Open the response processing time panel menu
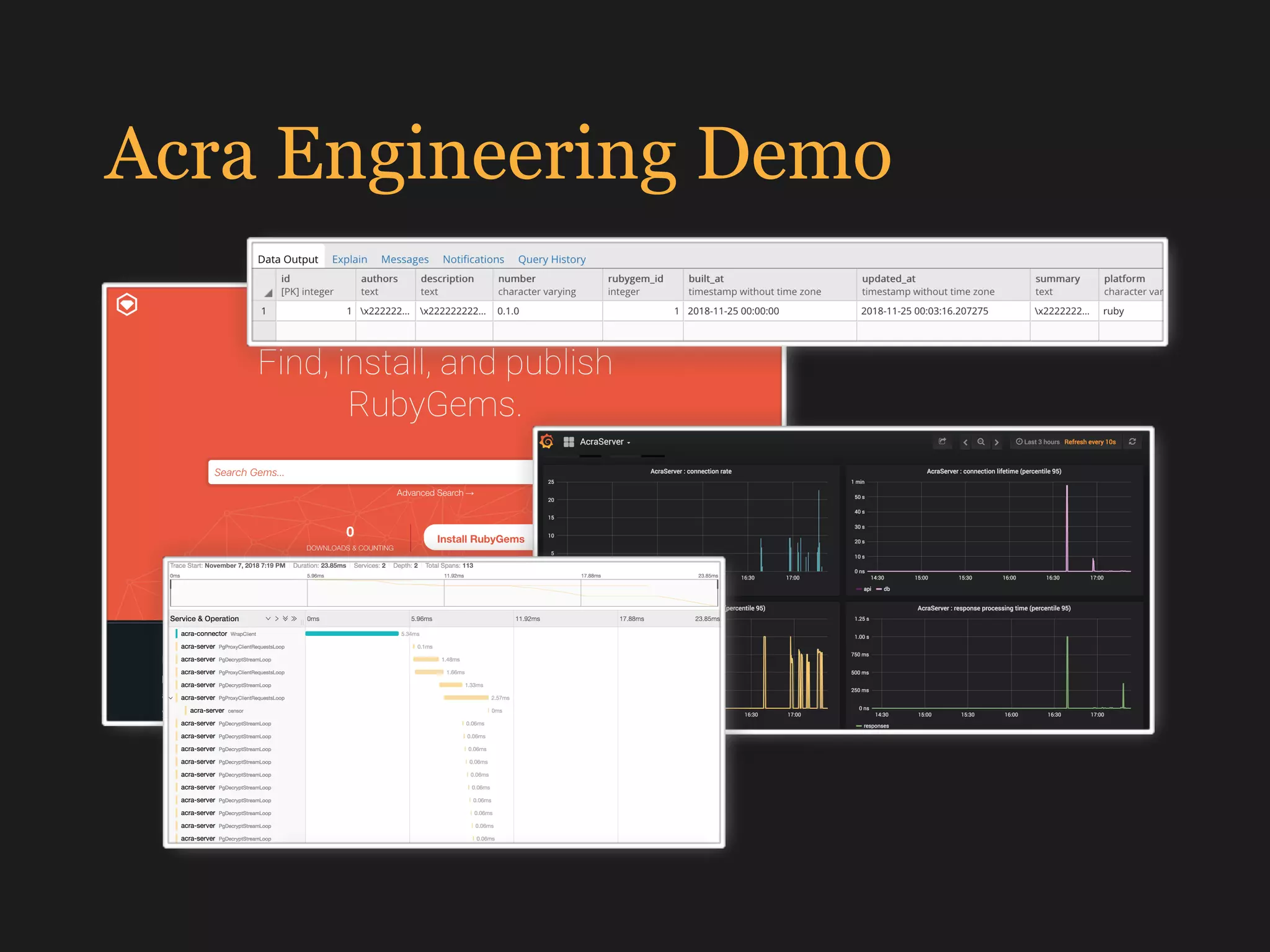Screen dimensions: 1270x952 (994, 609)
